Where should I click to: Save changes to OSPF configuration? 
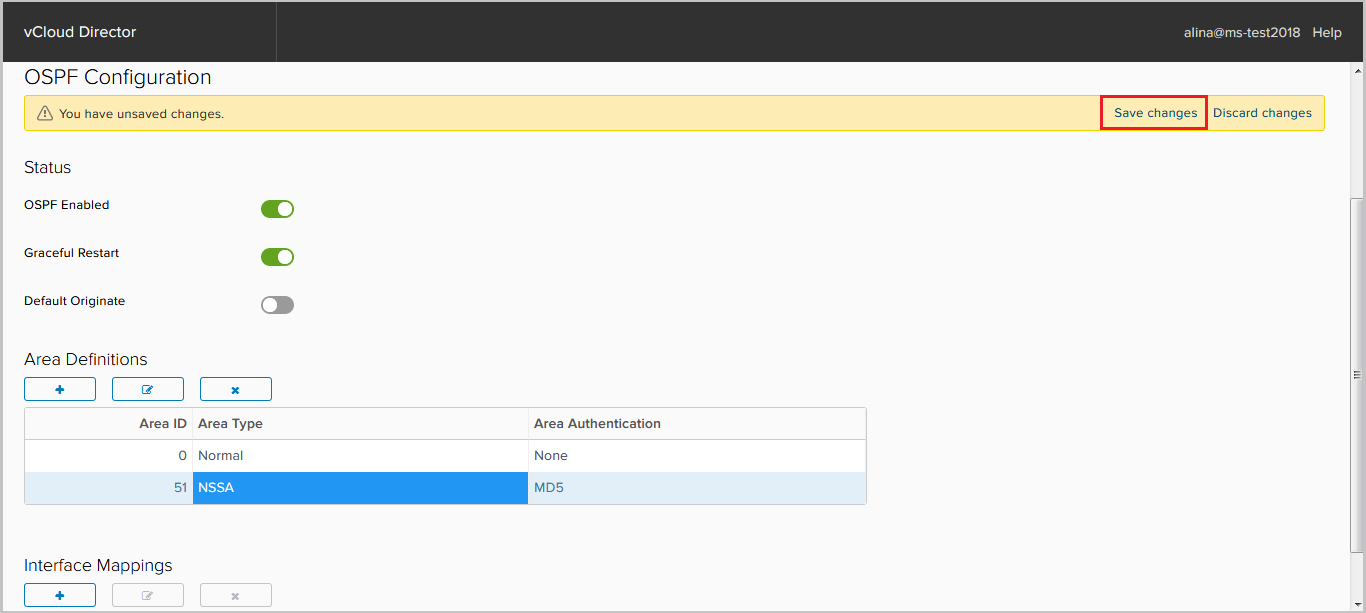[x=1155, y=113]
